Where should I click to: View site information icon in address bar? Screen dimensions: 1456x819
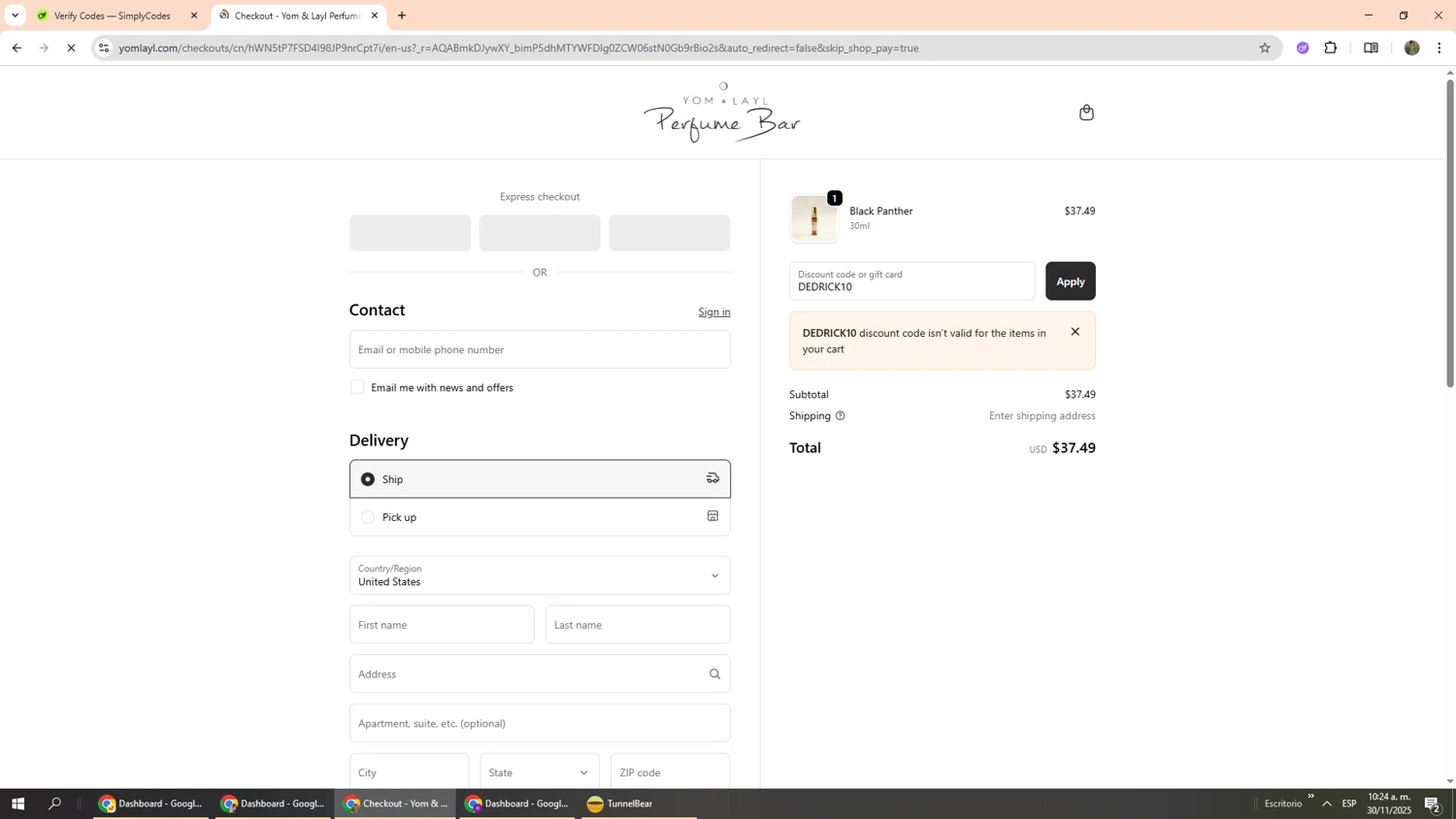[104, 48]
